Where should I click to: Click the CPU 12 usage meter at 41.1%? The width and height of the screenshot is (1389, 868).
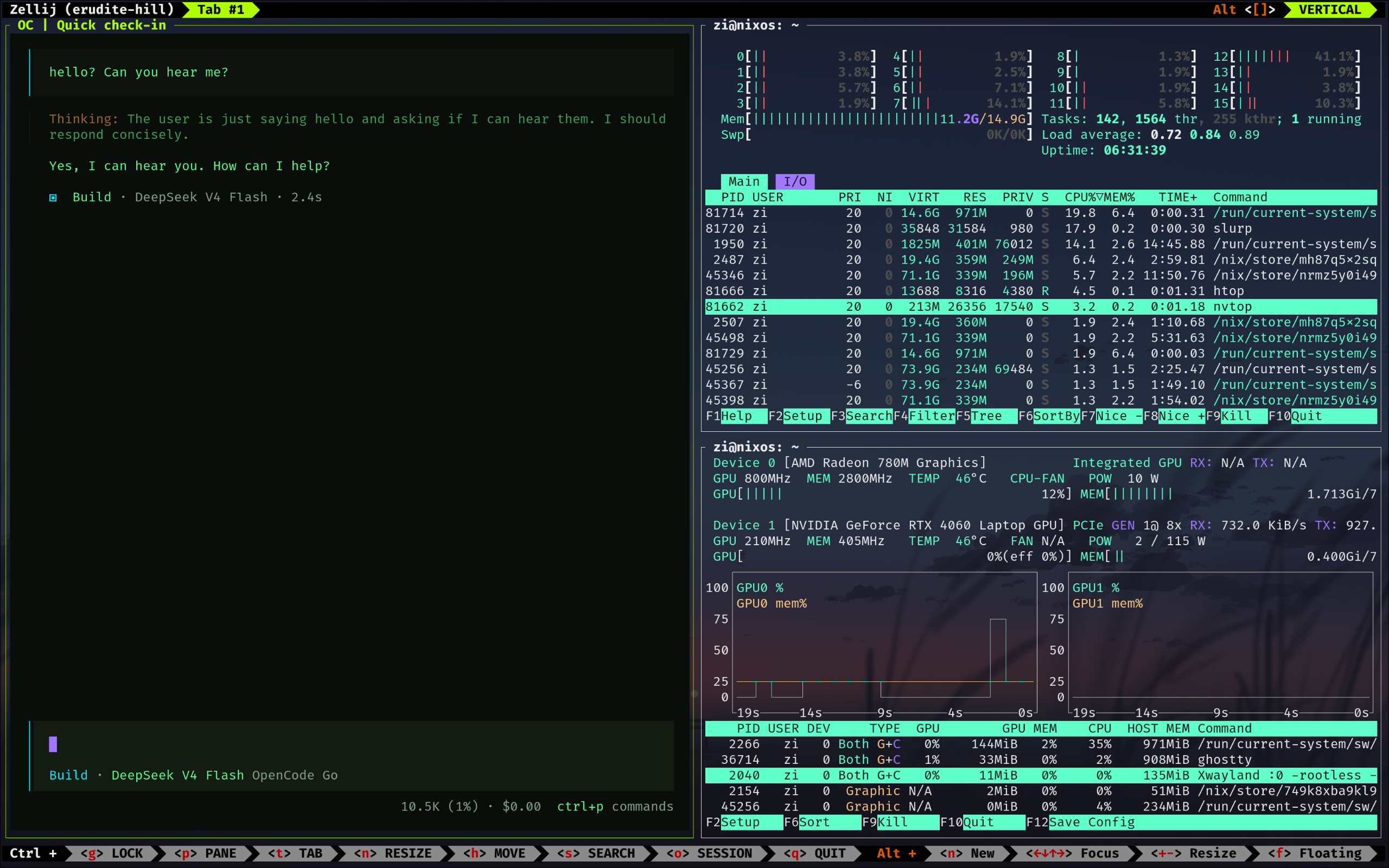[x=1287, y=57]
